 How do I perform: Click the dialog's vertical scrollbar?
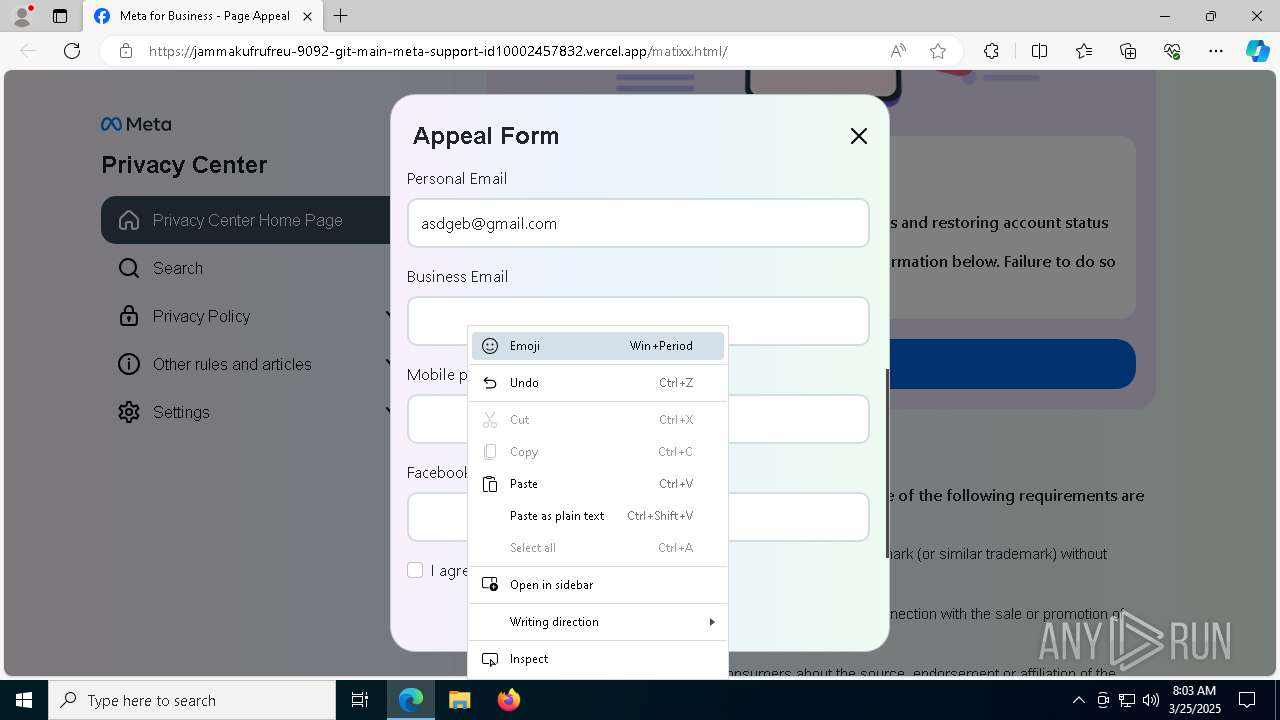[x=887, y=463]
